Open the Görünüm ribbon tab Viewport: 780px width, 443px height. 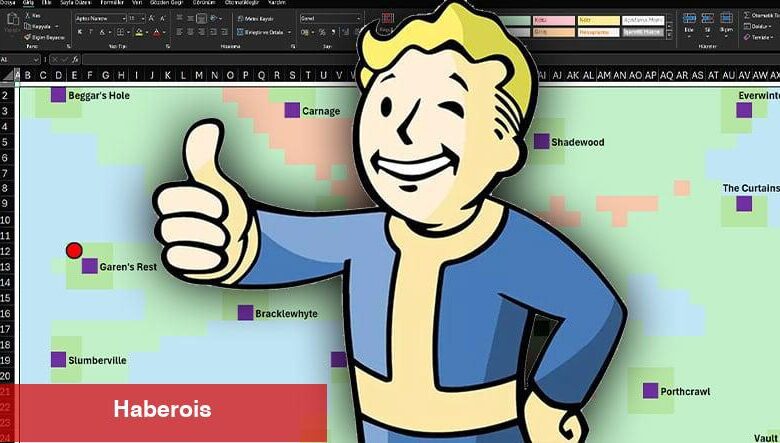point(204,2)
